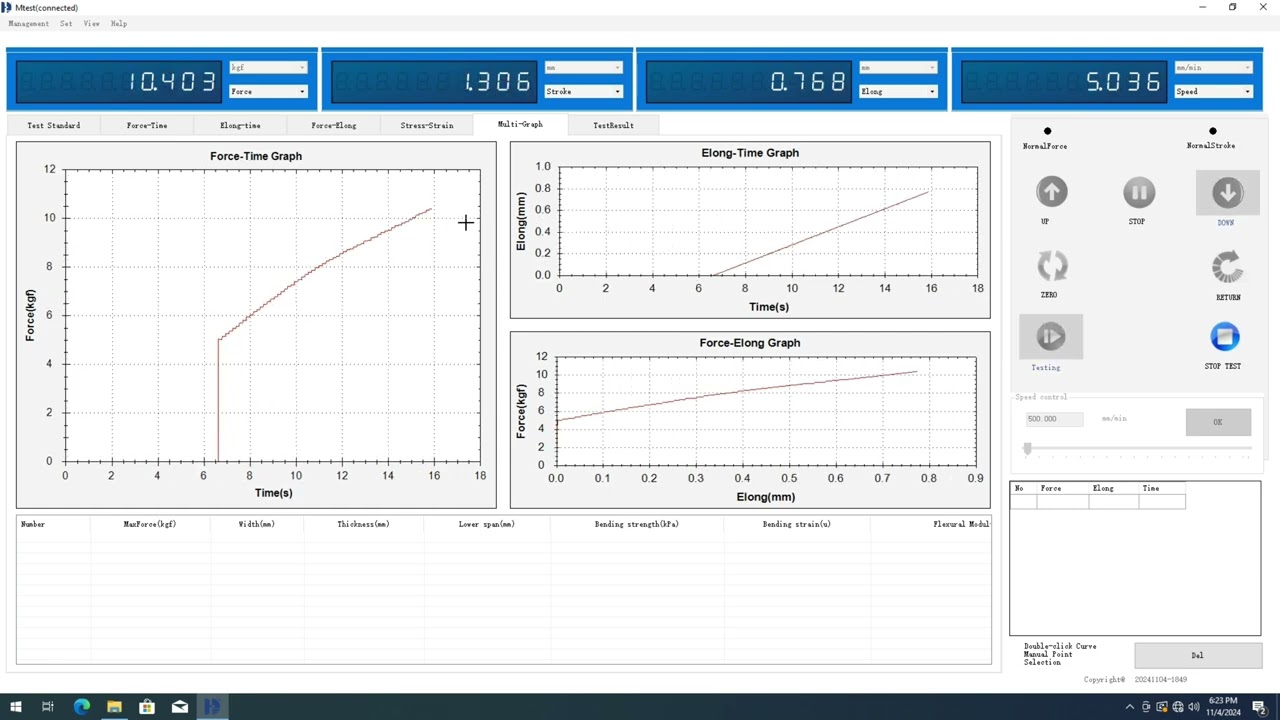Click the 5.036 speed readout display
This screenshot has width=1280, height=720.
(x=1063, y=81)
